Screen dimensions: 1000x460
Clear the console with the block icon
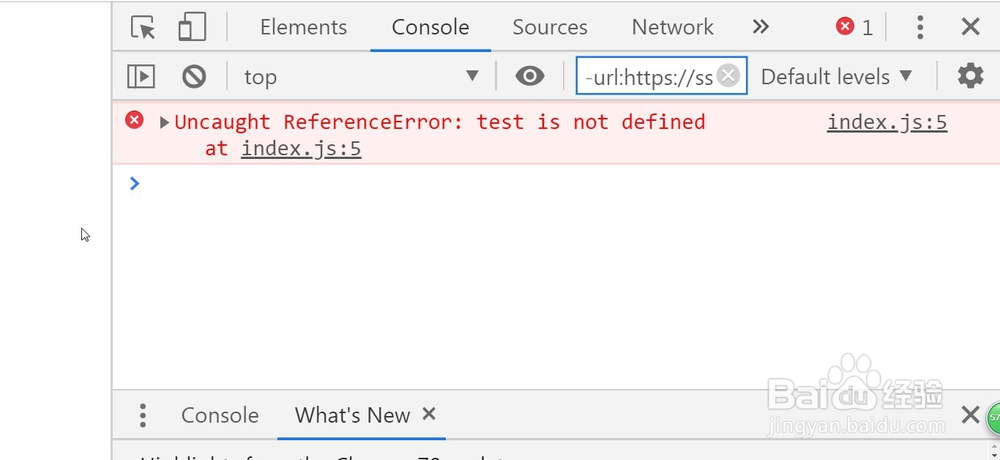pyautogui.click(x=194, y=76)
